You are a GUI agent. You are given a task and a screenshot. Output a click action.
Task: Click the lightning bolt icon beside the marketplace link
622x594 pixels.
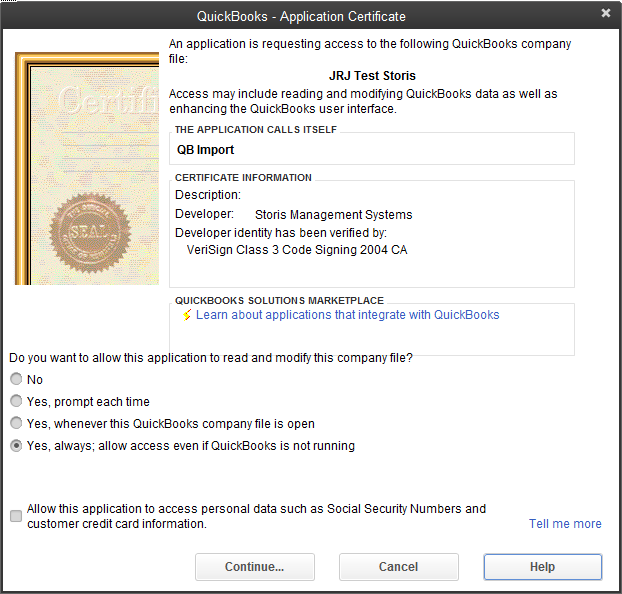click(186, 315)
